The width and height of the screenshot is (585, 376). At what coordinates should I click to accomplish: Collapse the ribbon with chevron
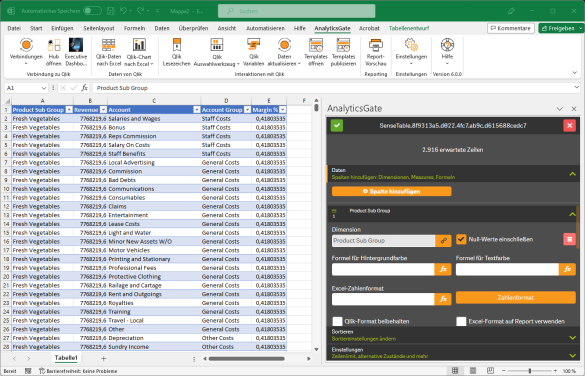(x=575, y=73)
